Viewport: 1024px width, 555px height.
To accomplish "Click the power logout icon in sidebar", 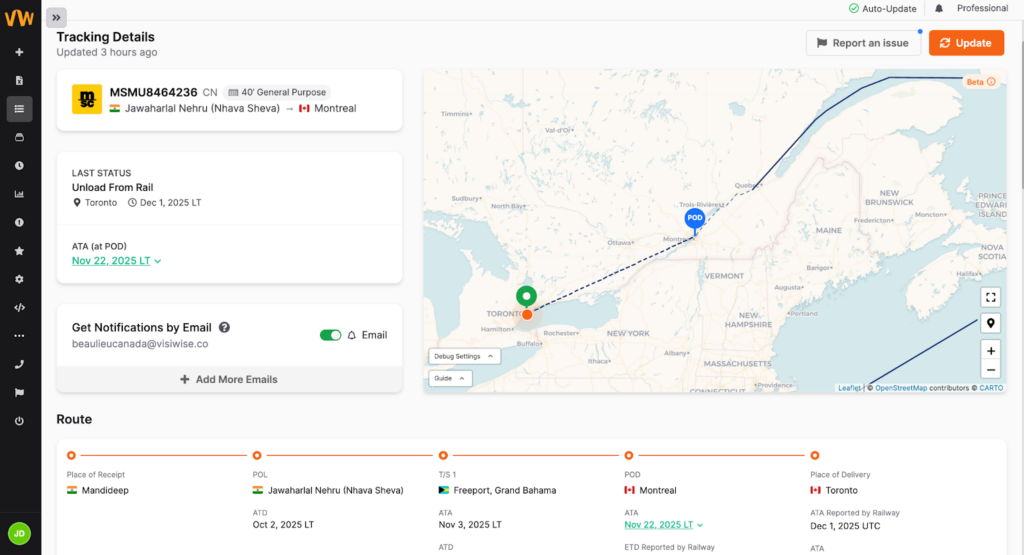I will [19, 421].
